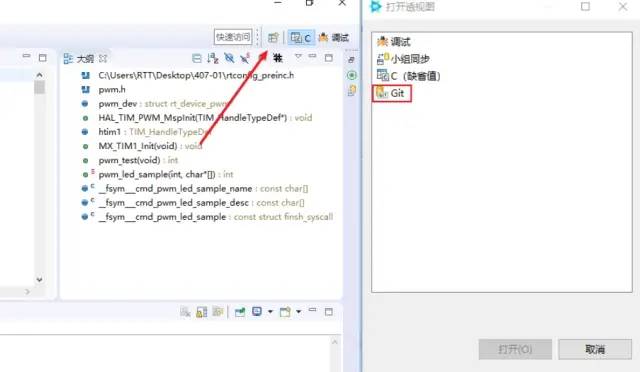Click Display Selected Console monitor icon

[x=257, y=312]
